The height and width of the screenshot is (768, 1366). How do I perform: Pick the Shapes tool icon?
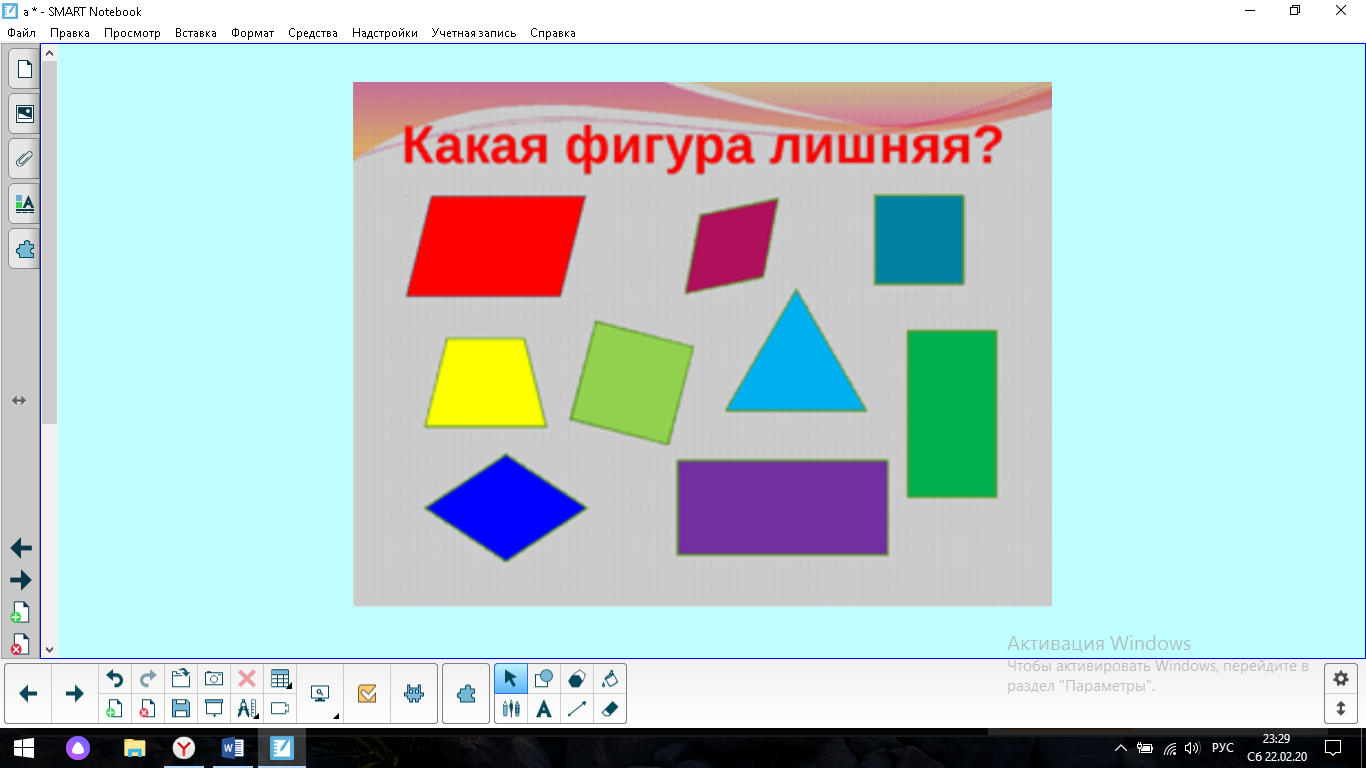click(544, 679)
